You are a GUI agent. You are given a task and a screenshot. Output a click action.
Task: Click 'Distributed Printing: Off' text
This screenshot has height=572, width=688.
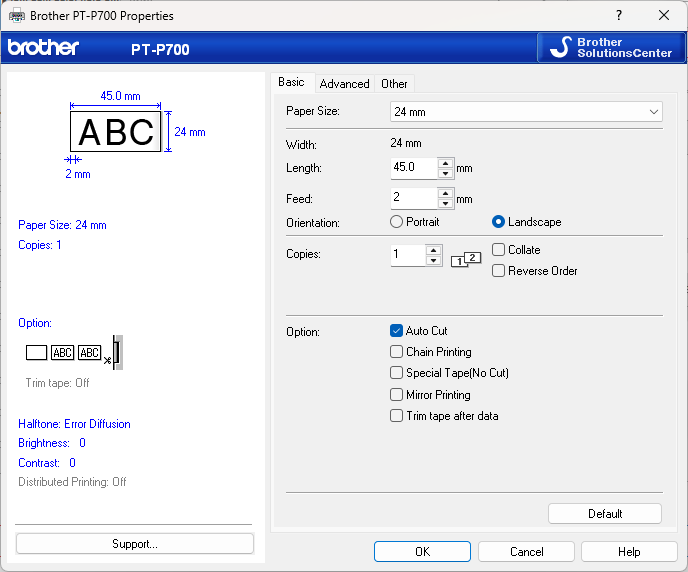tap(72, 482)
